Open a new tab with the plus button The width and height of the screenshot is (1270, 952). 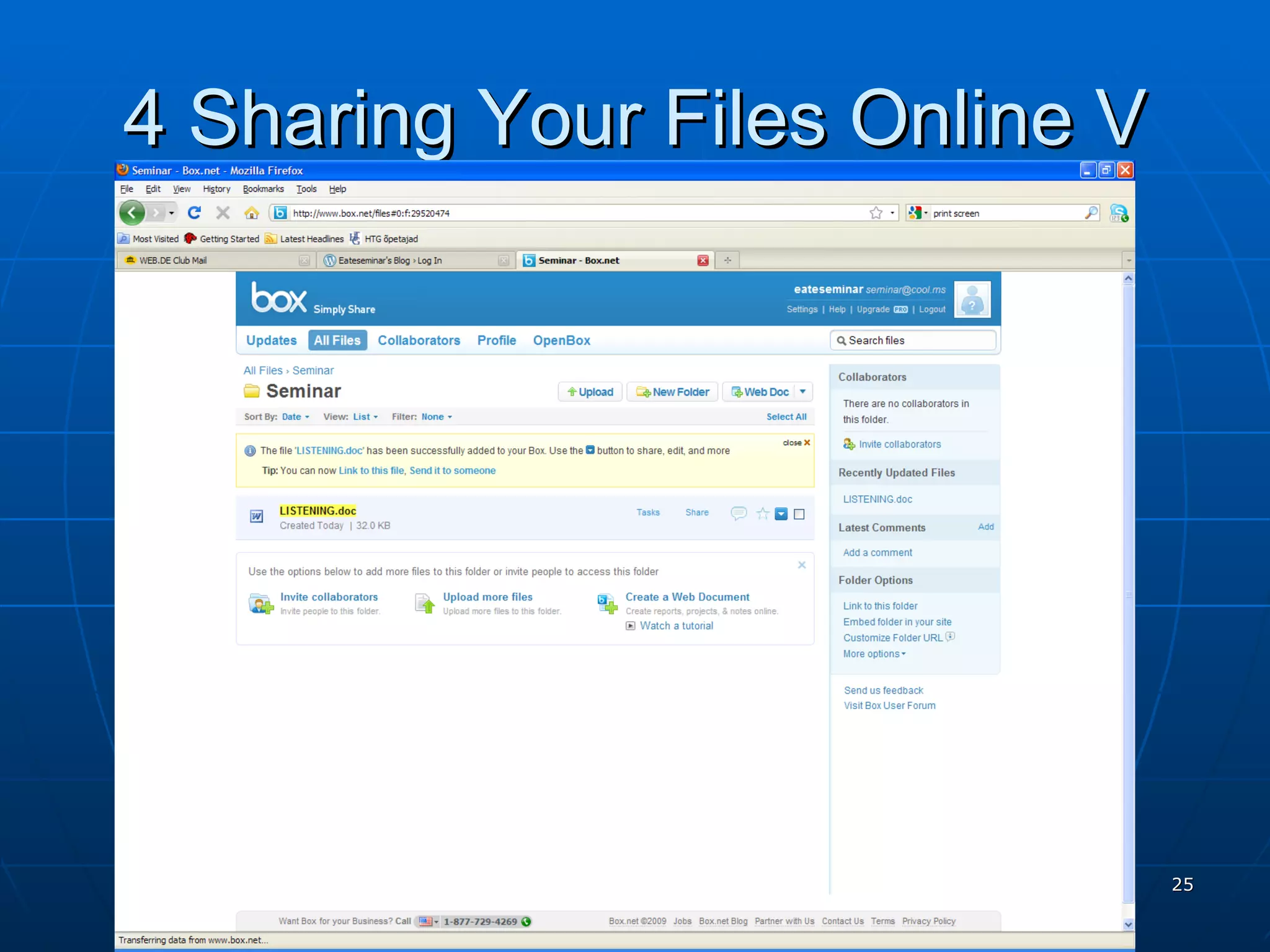(727, 260)
